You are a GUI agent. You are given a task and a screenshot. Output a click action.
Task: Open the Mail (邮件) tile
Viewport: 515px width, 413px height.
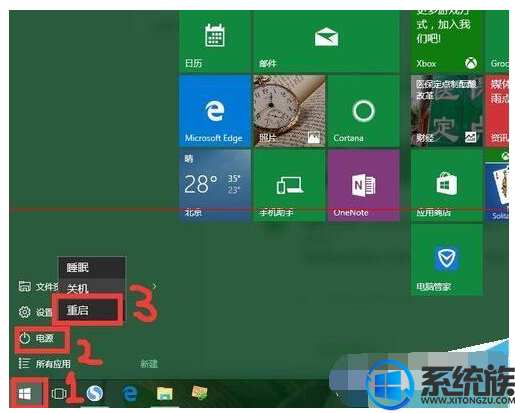[x=326, y=41]
